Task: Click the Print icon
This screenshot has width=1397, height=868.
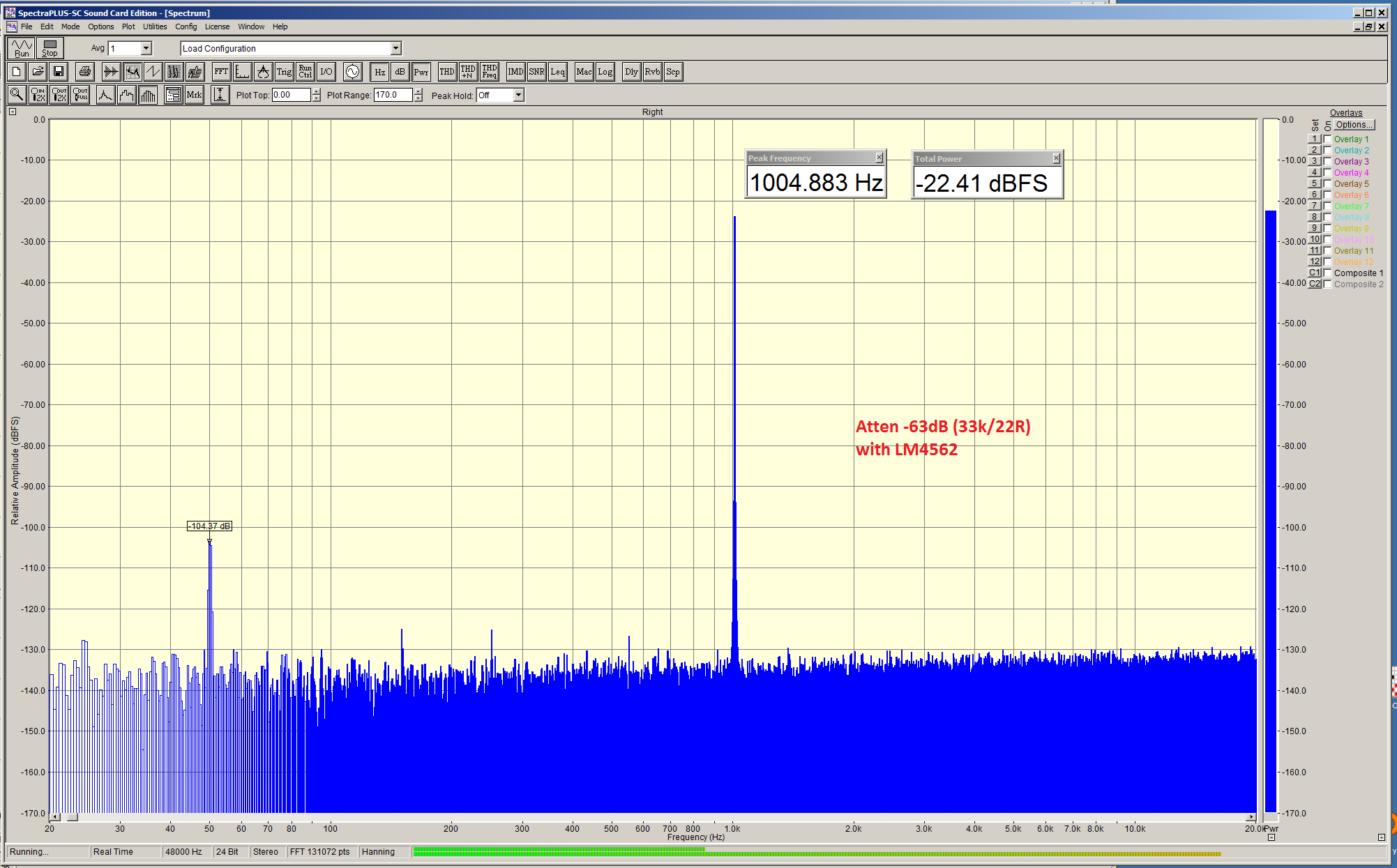Action: pos(85,72)
